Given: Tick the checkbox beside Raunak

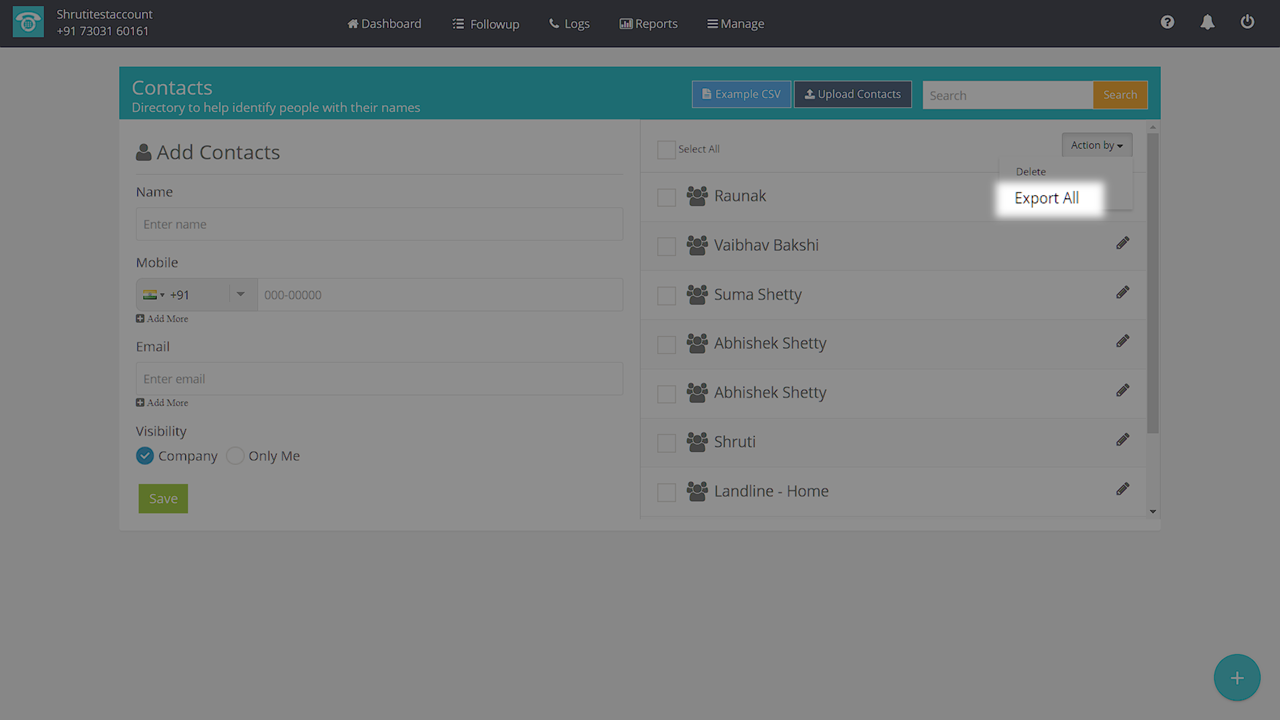Looking at the screenshot, I should (666, 197).
